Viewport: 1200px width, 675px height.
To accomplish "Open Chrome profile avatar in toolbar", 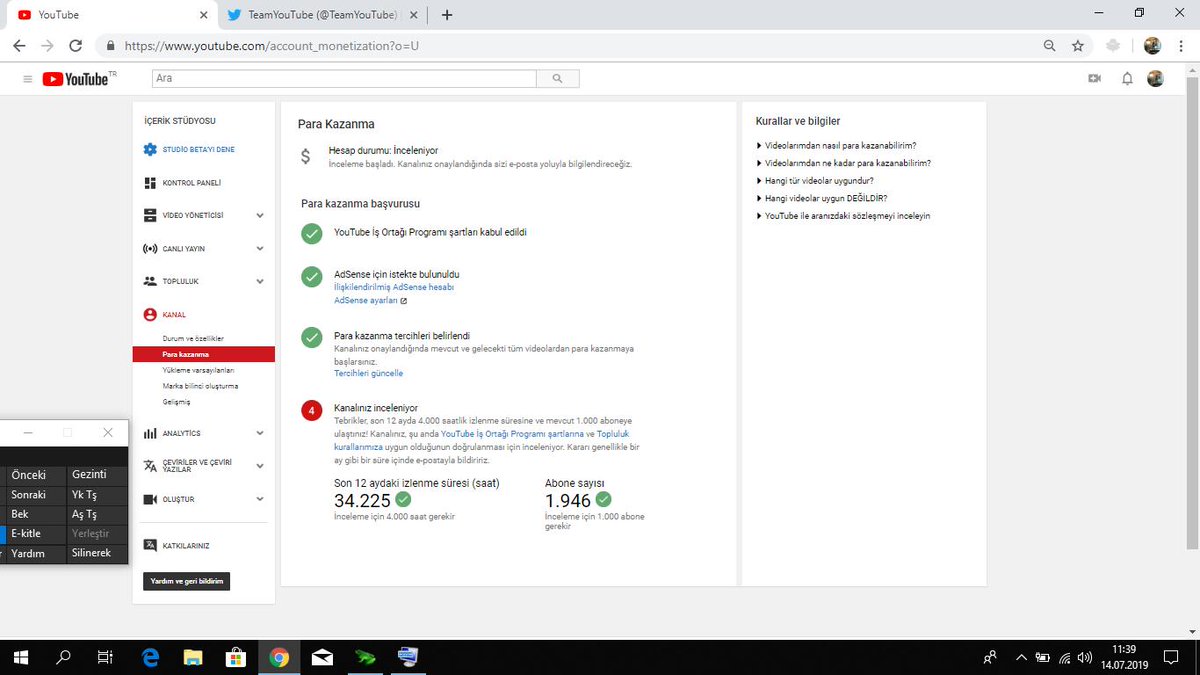I will tap(1152, 46).
